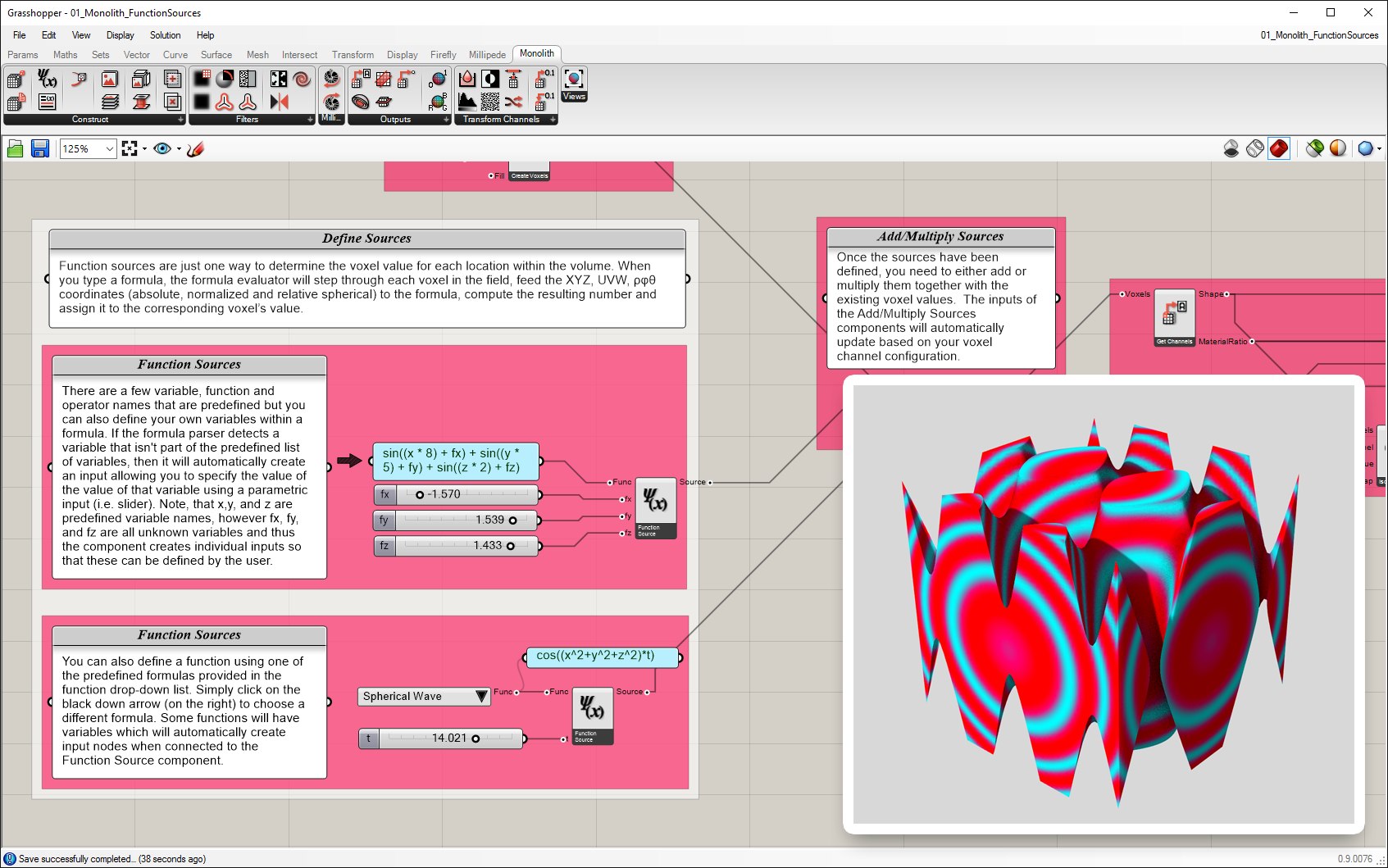Click the Define Sources panel title
The image size is (1388, 868).
pos(366,239)
